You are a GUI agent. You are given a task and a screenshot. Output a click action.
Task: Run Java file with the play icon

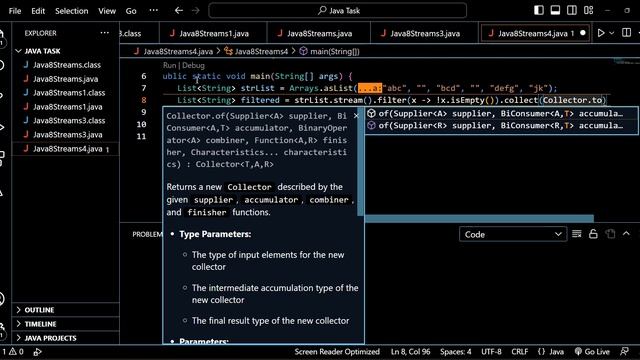tap(601, 33)
